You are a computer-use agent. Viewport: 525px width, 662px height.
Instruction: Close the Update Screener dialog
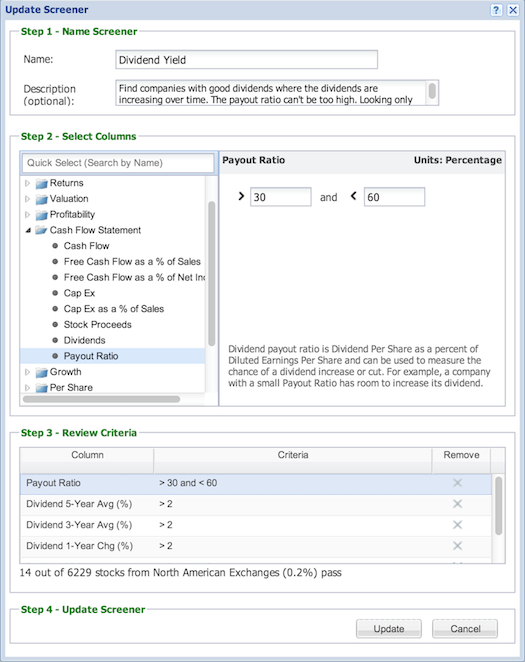pos(513,10)
